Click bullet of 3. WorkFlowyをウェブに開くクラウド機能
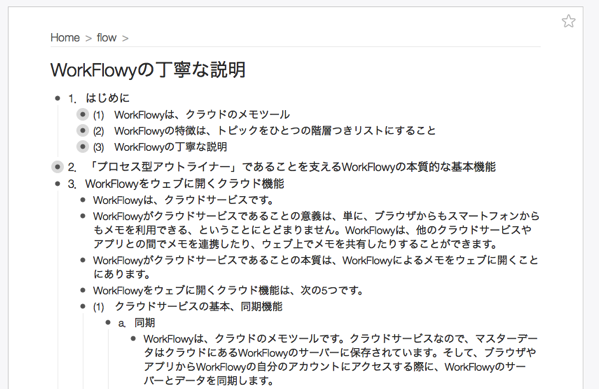 coord(57,183)
